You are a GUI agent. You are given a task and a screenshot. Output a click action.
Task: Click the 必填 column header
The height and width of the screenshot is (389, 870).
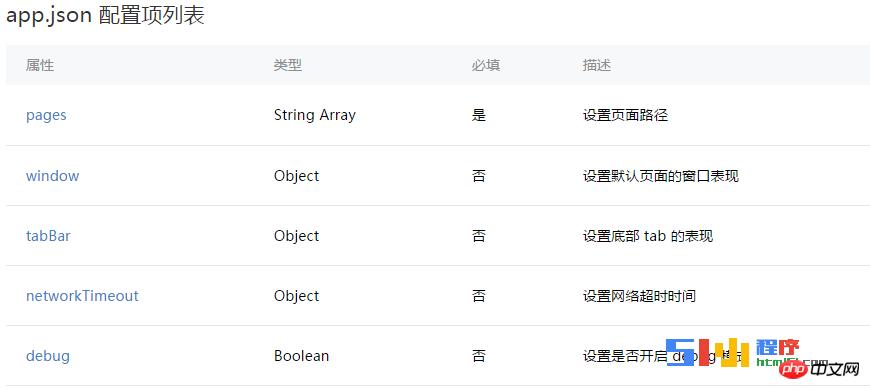pyautogui.click(x=485, y=65)
